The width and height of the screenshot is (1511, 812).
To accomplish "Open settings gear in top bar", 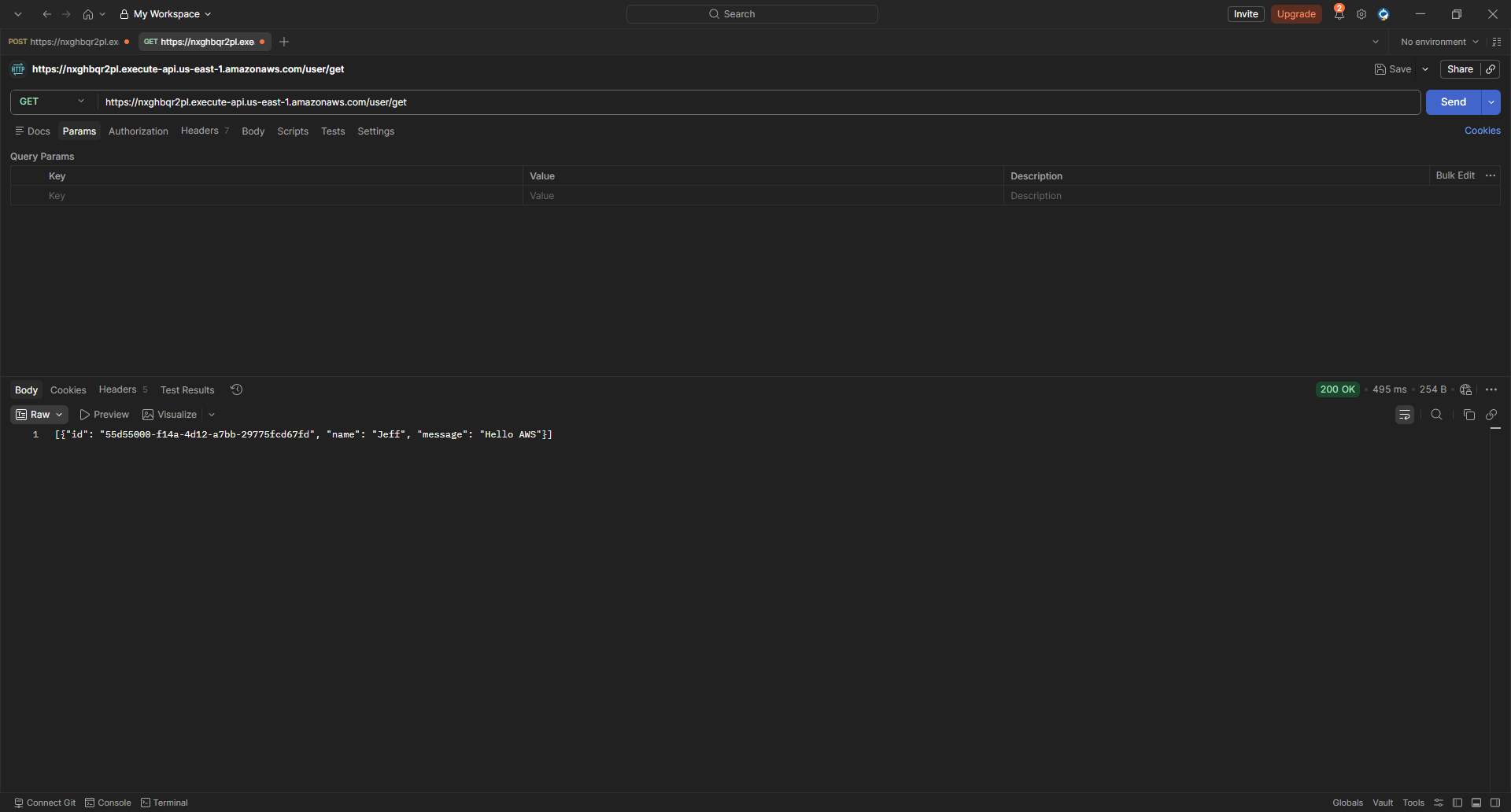I will pyautogui.click(x=1361, y=14).
